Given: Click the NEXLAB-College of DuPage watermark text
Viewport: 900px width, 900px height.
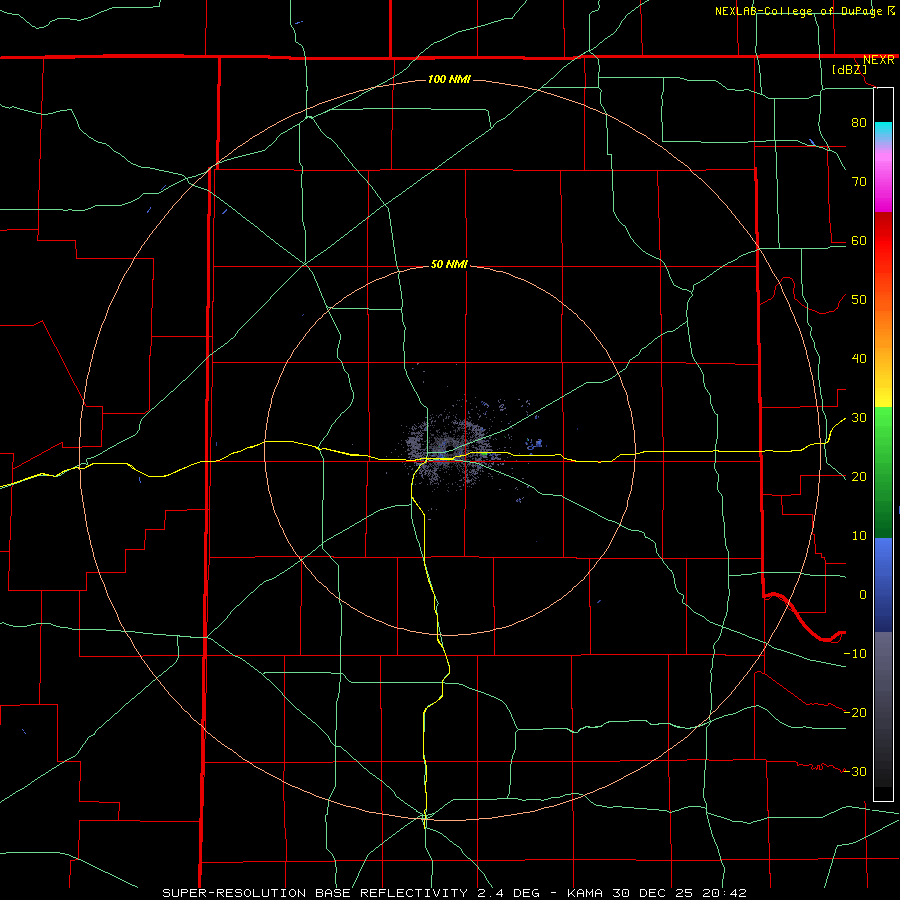Looking at the screenshot, I should tap(800, 11).
